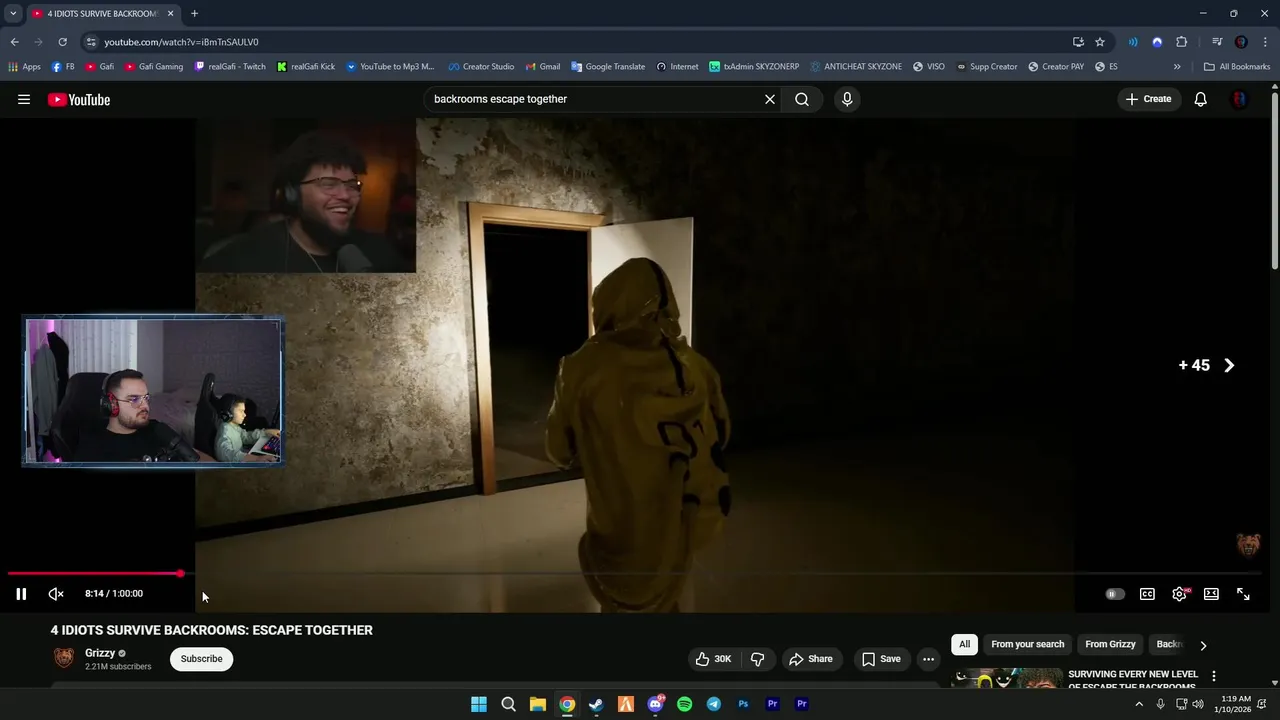The image size is (1280, 720).
Task: Click the search magnifier button
Action: coord(802,99)
